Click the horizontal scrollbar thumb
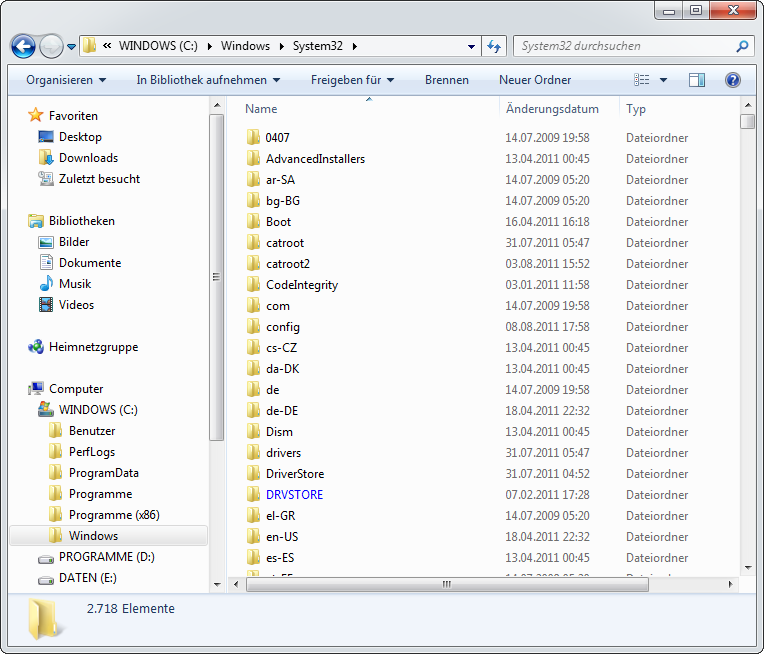This screenshot has height=654, width=764. [447, 584]
